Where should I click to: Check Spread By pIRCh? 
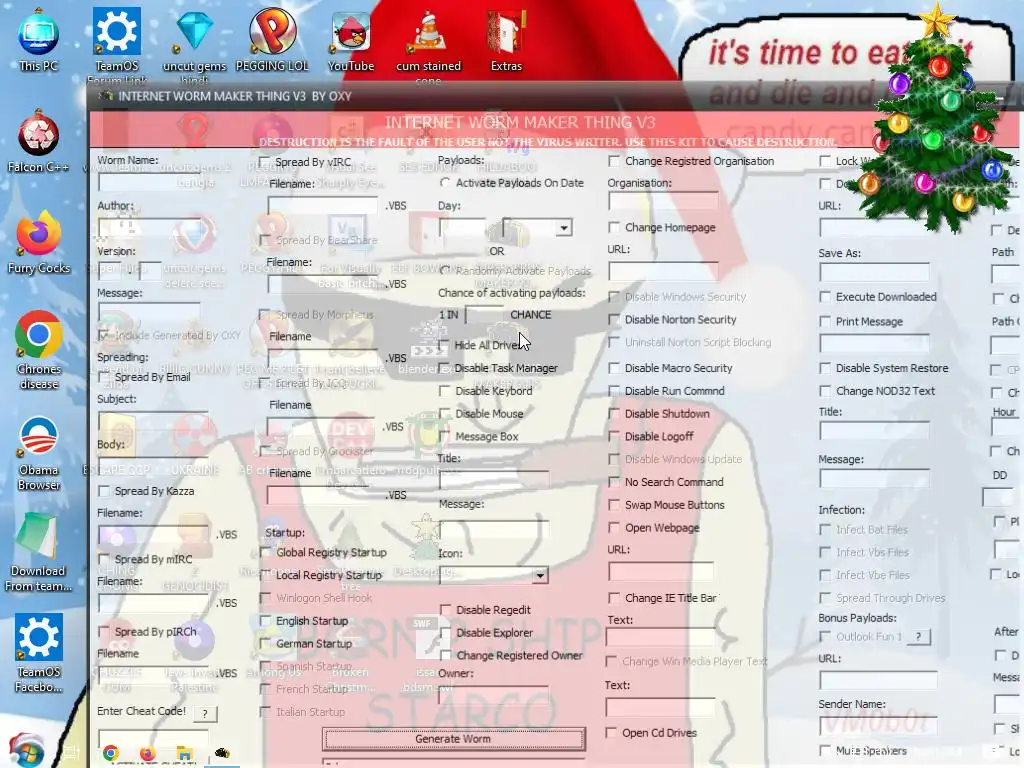[103, 632]
